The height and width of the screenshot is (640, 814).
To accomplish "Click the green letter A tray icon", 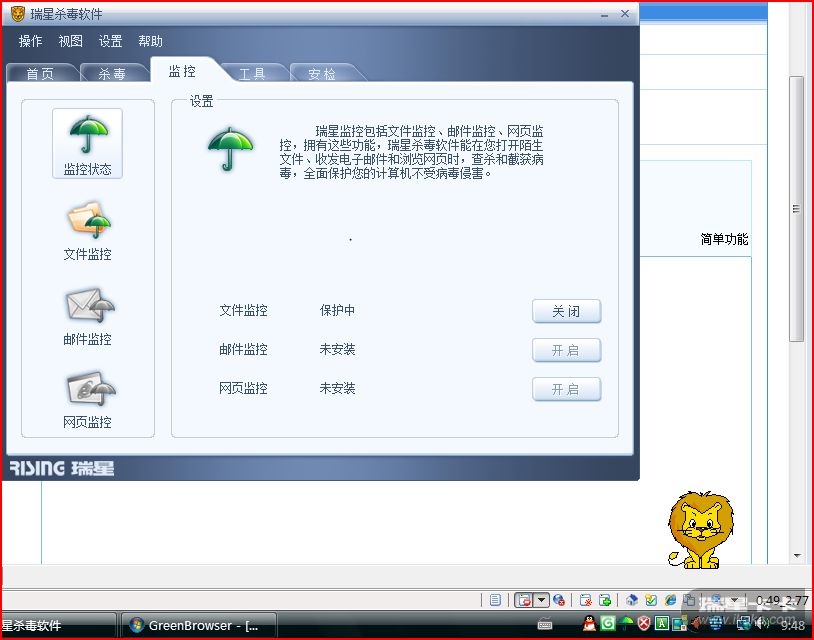I will click(x=661, y=623).
